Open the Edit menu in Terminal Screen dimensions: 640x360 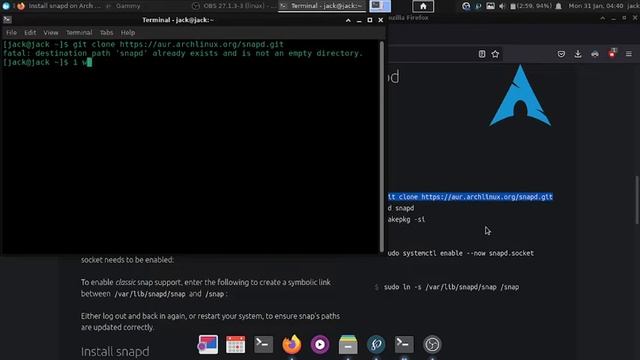click(x=30, y=32)
